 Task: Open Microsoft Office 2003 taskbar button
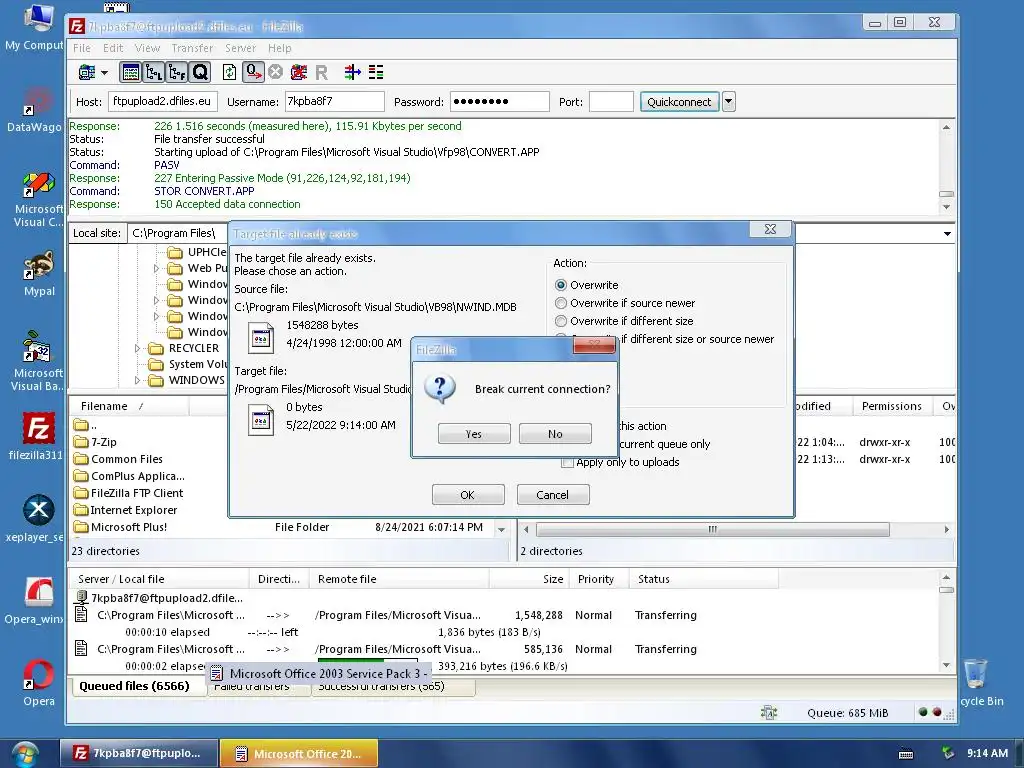coord(299,754)
